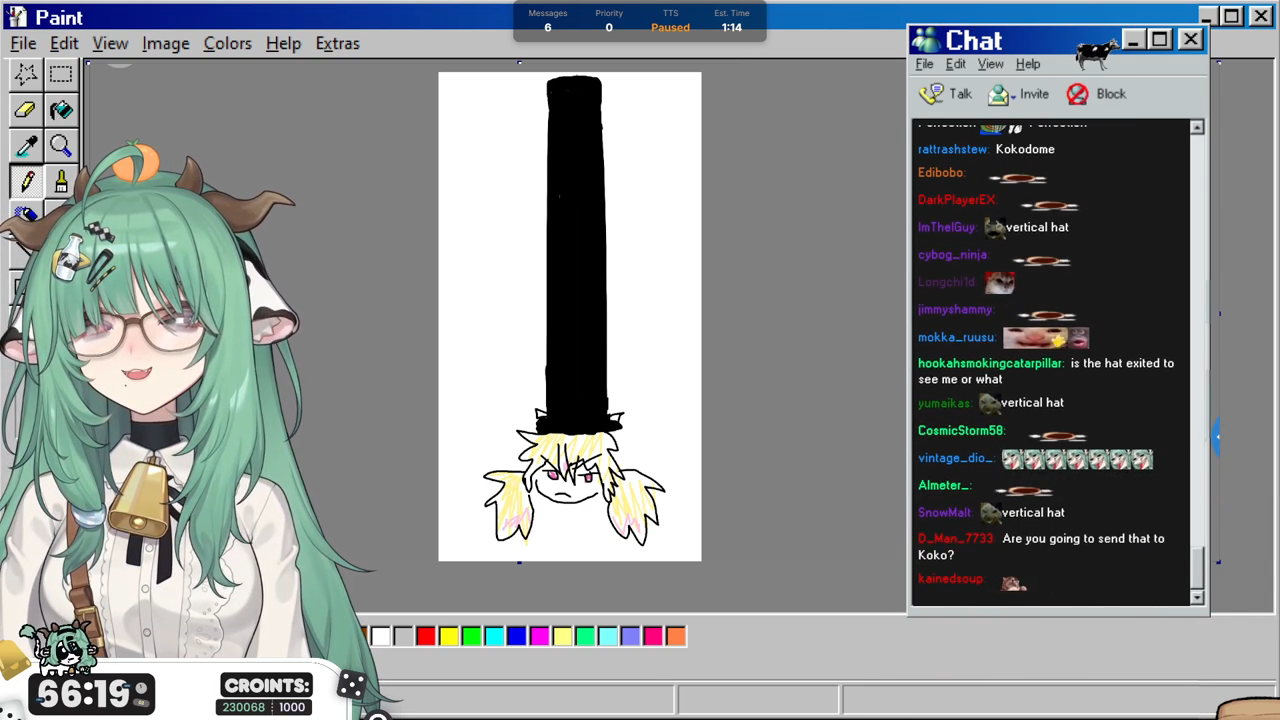
Task: Click username hookahsmokingcatarpillar in Chat
Action: [x=991, y=363]
